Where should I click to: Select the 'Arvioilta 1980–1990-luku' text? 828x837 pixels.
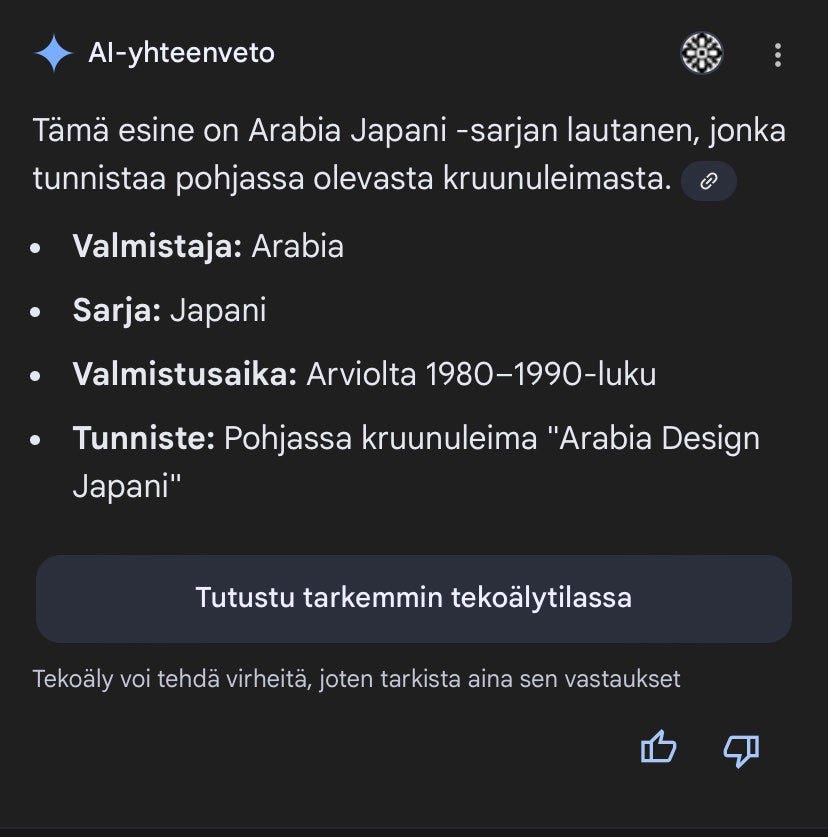(x=481, y=374)
